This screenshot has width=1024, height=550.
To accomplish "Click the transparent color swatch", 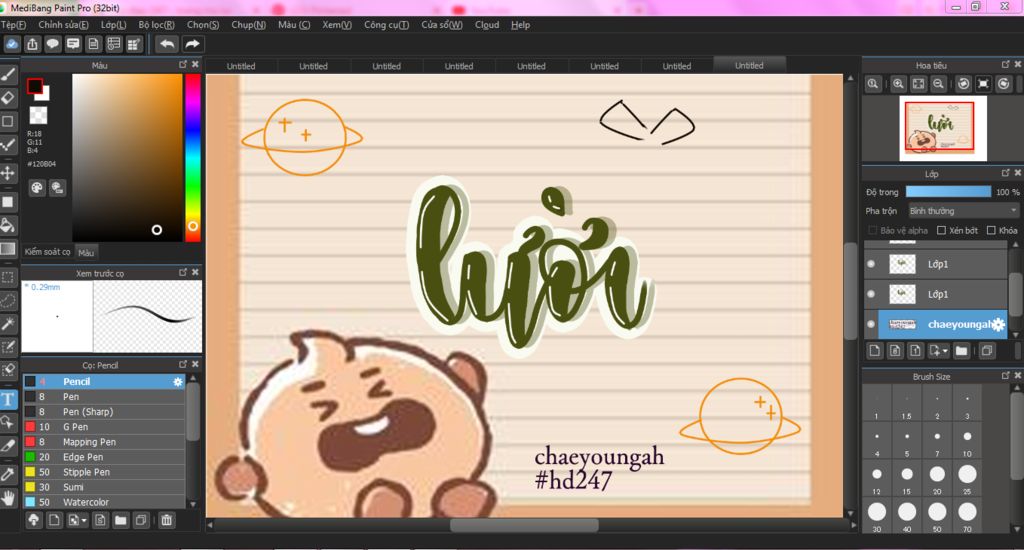I will pyautogui.click(x=39, y=116).
